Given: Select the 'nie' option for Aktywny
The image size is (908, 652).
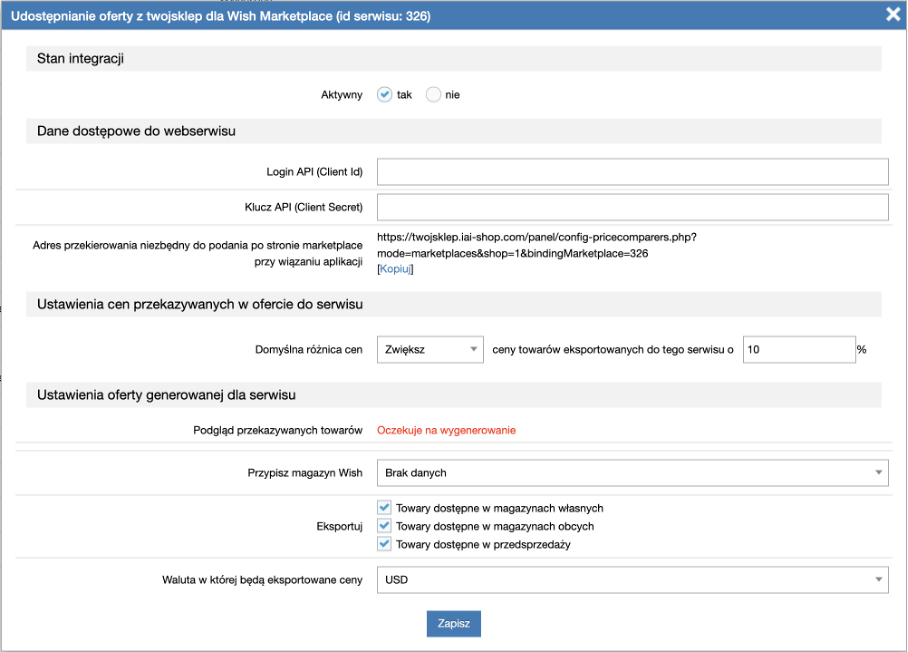Looking at the screenshot, I should pos(434,95).
